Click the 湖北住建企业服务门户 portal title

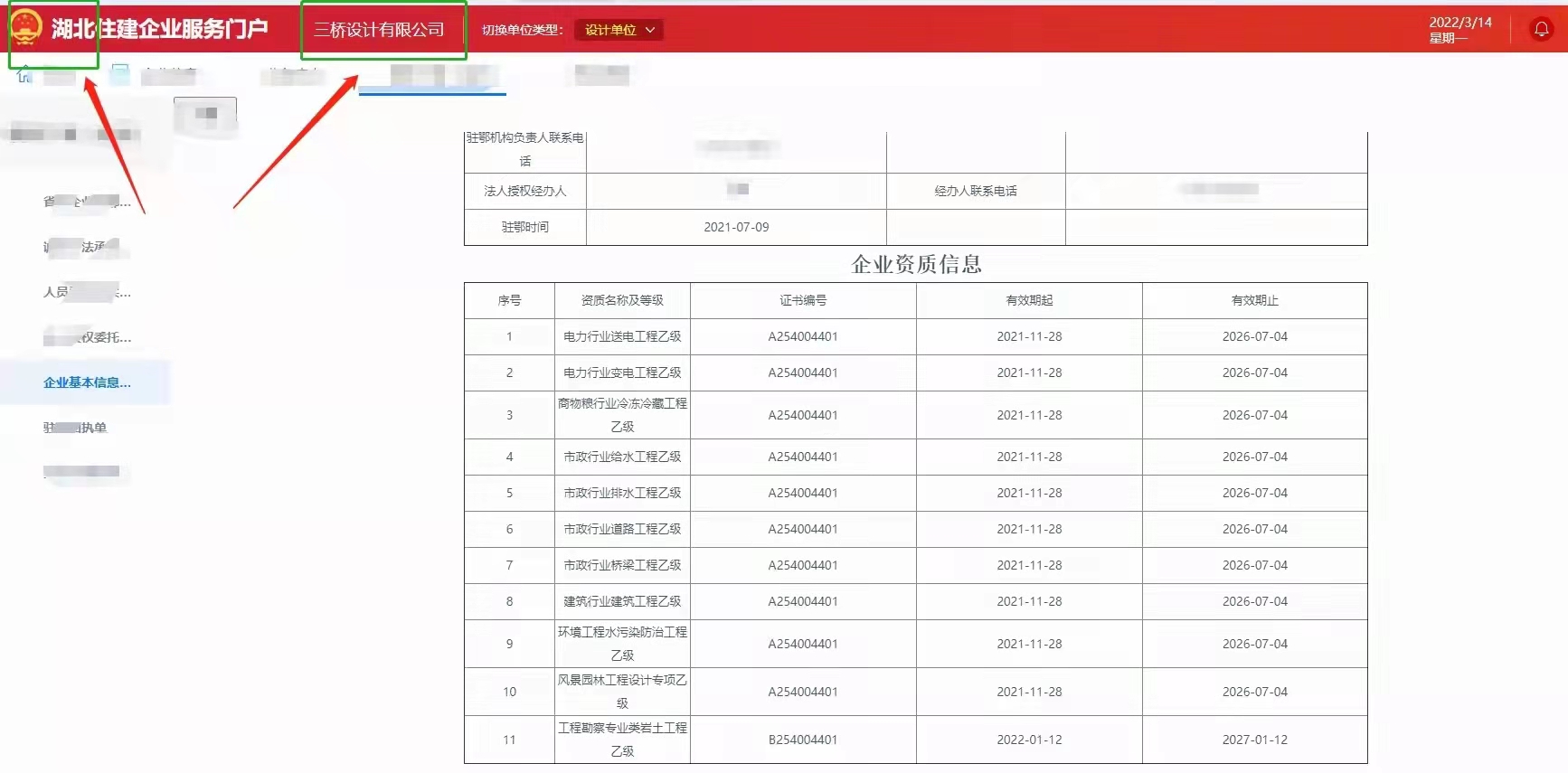pyautogui.click(x=159, y=29)
